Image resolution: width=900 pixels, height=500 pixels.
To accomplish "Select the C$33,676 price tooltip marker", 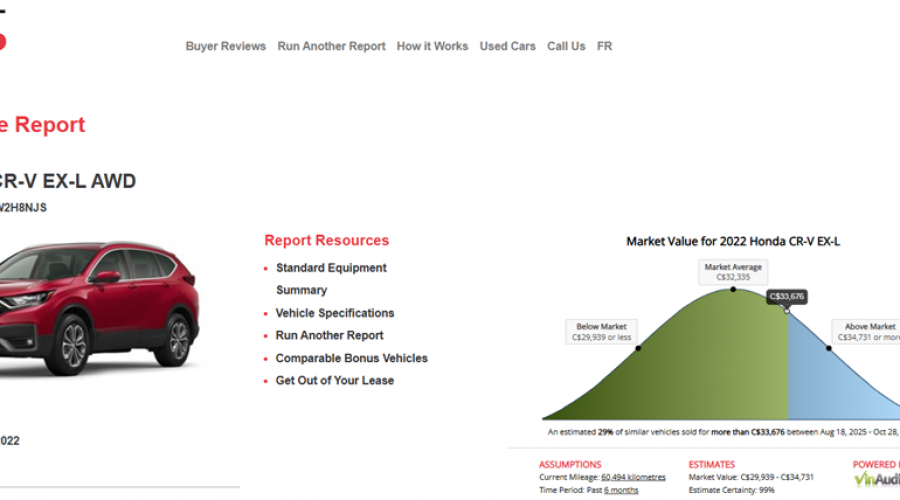I will tap(787, 297).
